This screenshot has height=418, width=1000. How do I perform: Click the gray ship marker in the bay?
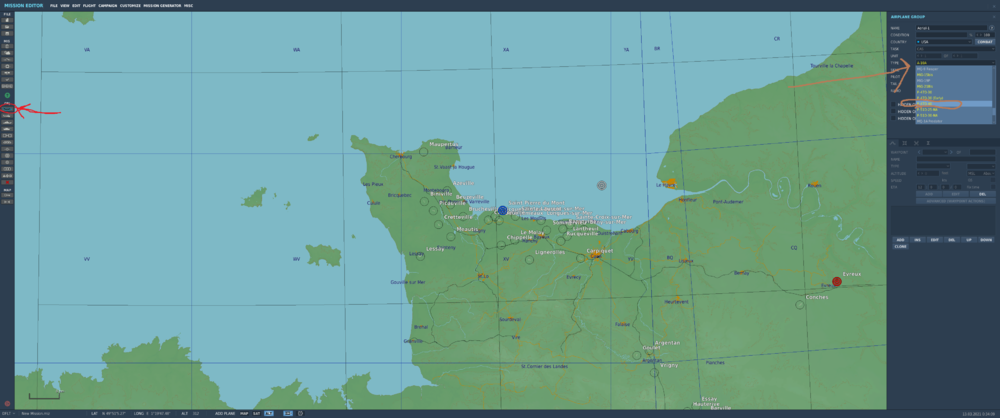point(601,185)
